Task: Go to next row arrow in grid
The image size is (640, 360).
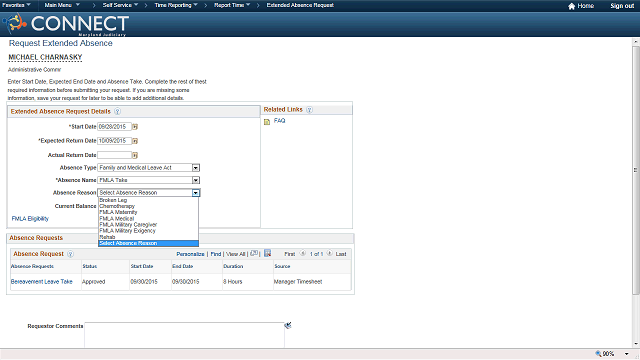Action: click(x=329, y=253)
